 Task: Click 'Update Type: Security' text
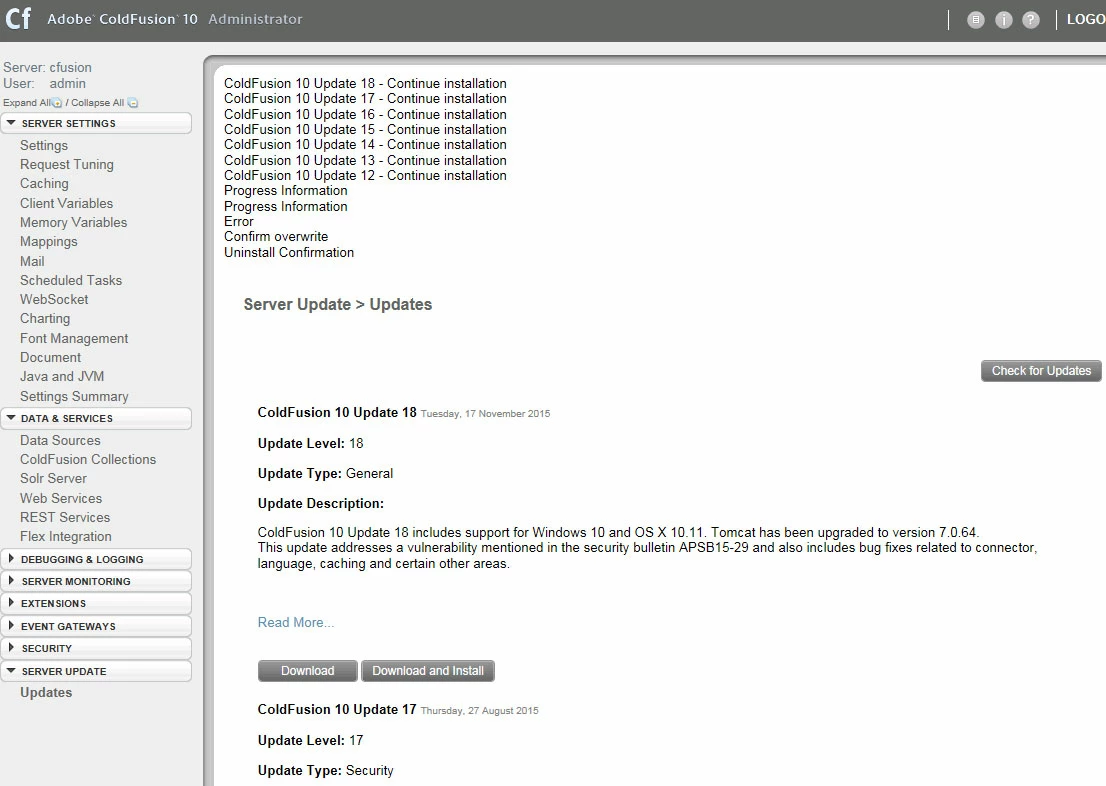pos(325,770)
